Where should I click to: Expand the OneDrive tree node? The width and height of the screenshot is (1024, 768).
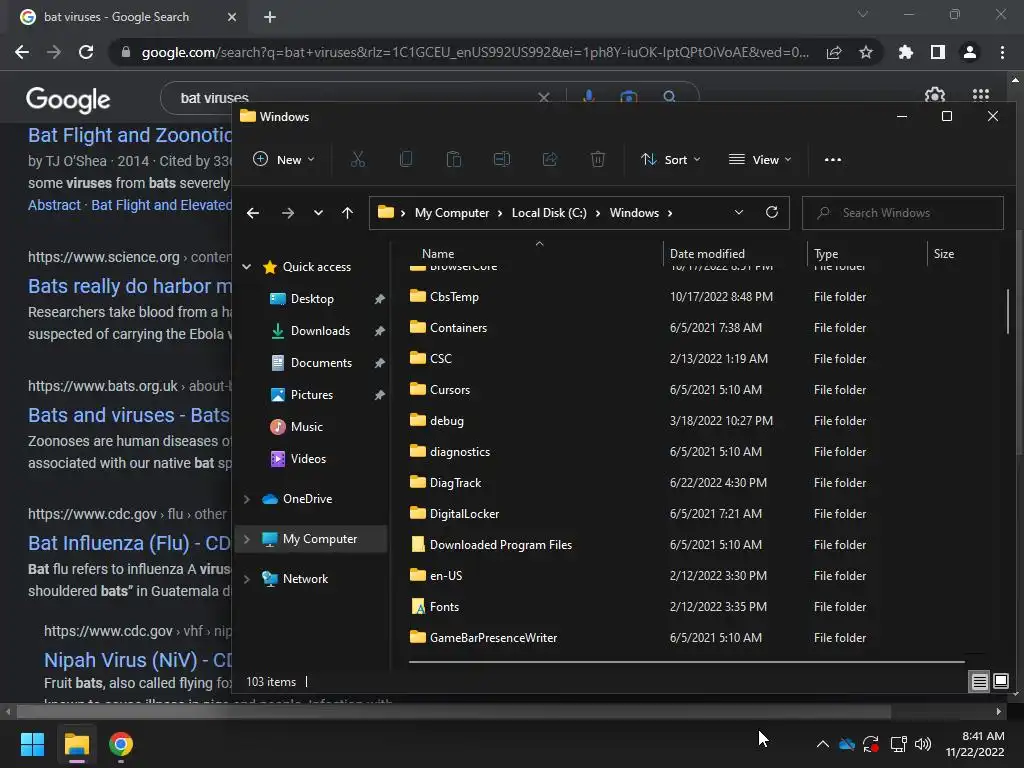coord(247,499)
